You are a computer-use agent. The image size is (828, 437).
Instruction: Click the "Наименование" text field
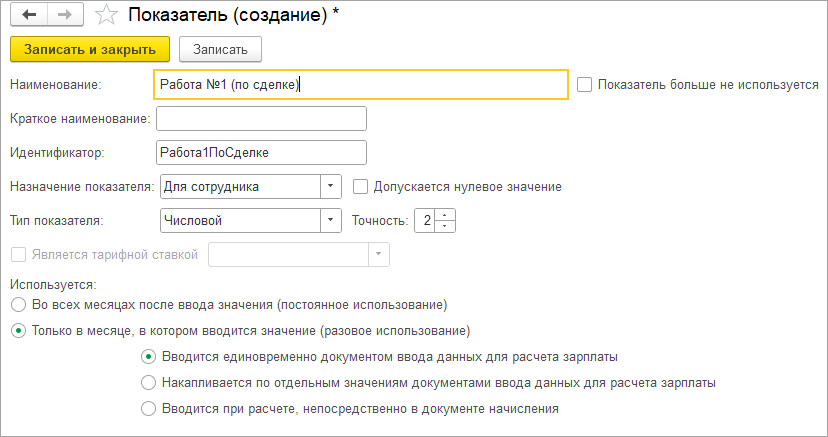click(x=361, y=85)
